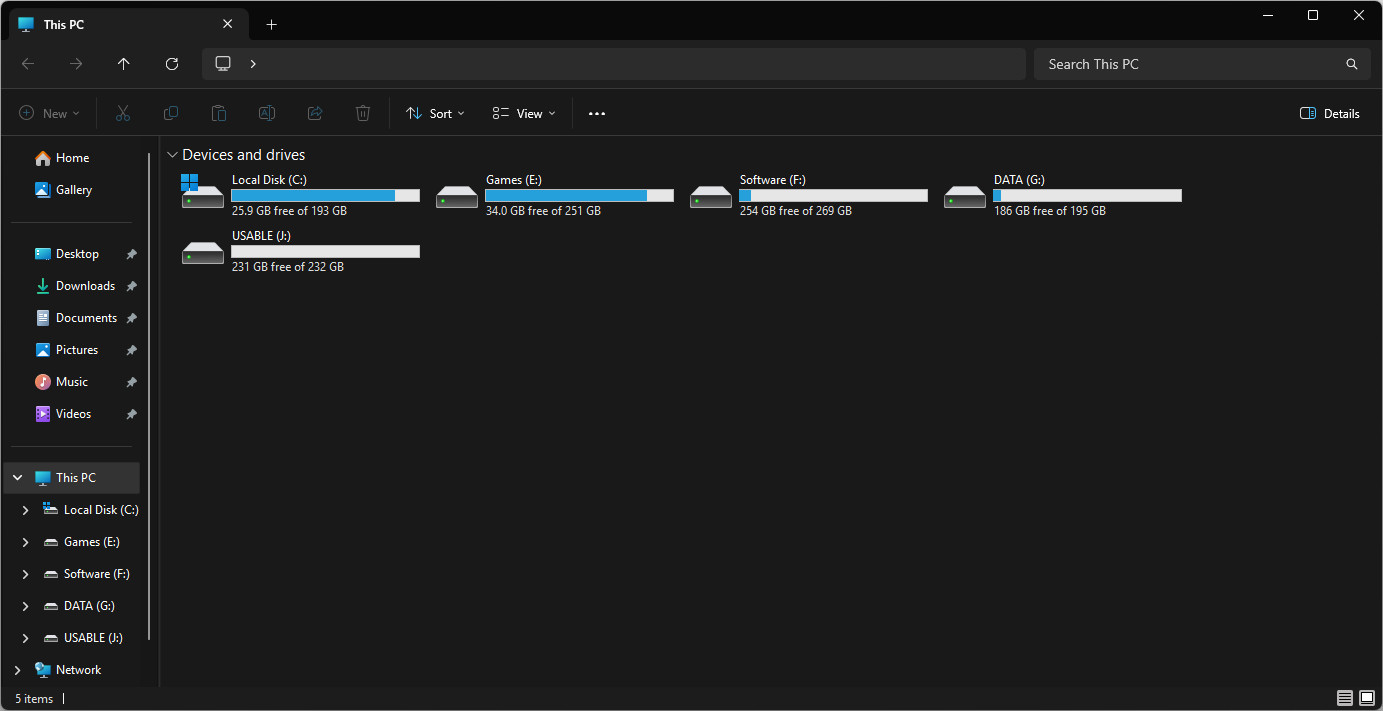The width and height of the screenshot is (1383, 711).
Task: Go up one directory level
Action: [x=124, y=64]
